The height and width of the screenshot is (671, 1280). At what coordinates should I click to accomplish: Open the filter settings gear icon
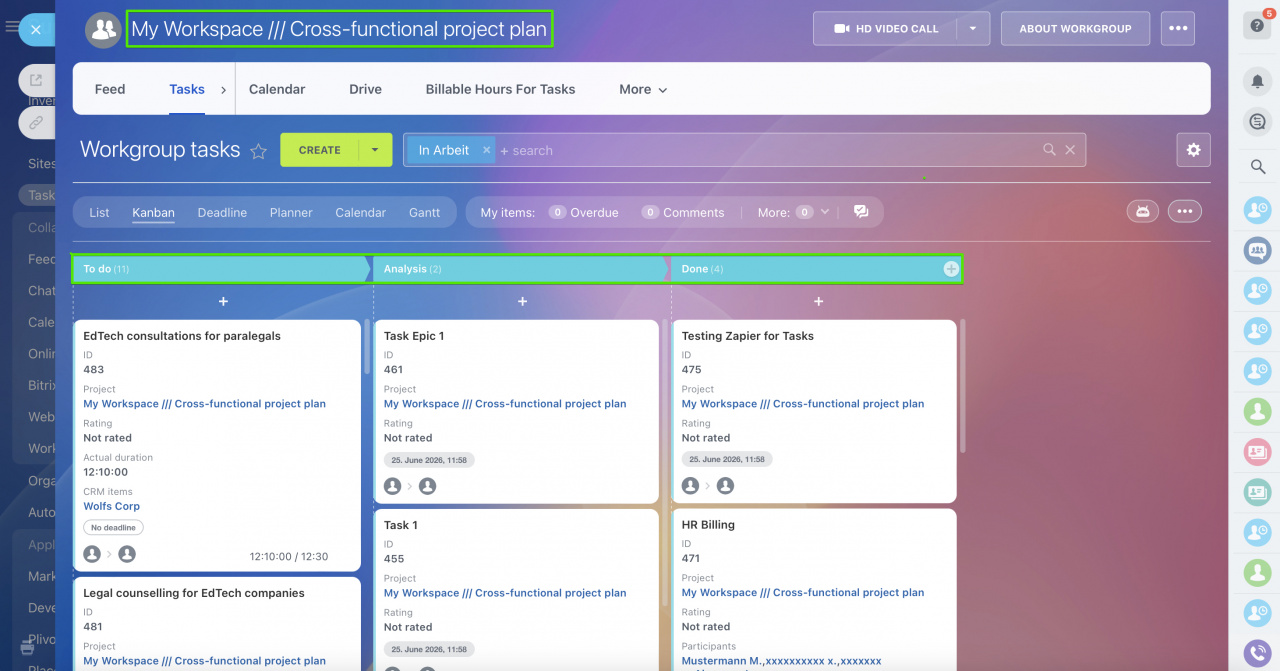click(x=1193, y=150)
